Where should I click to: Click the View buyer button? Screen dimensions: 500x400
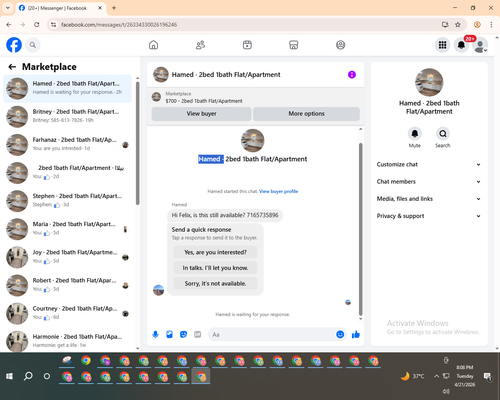click(201, 114)
